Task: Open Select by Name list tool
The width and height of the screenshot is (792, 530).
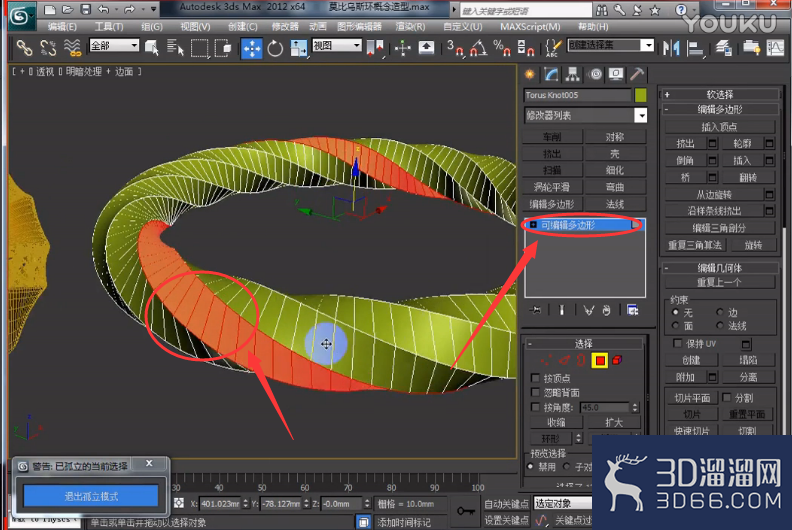Action: tap(175, 48)
